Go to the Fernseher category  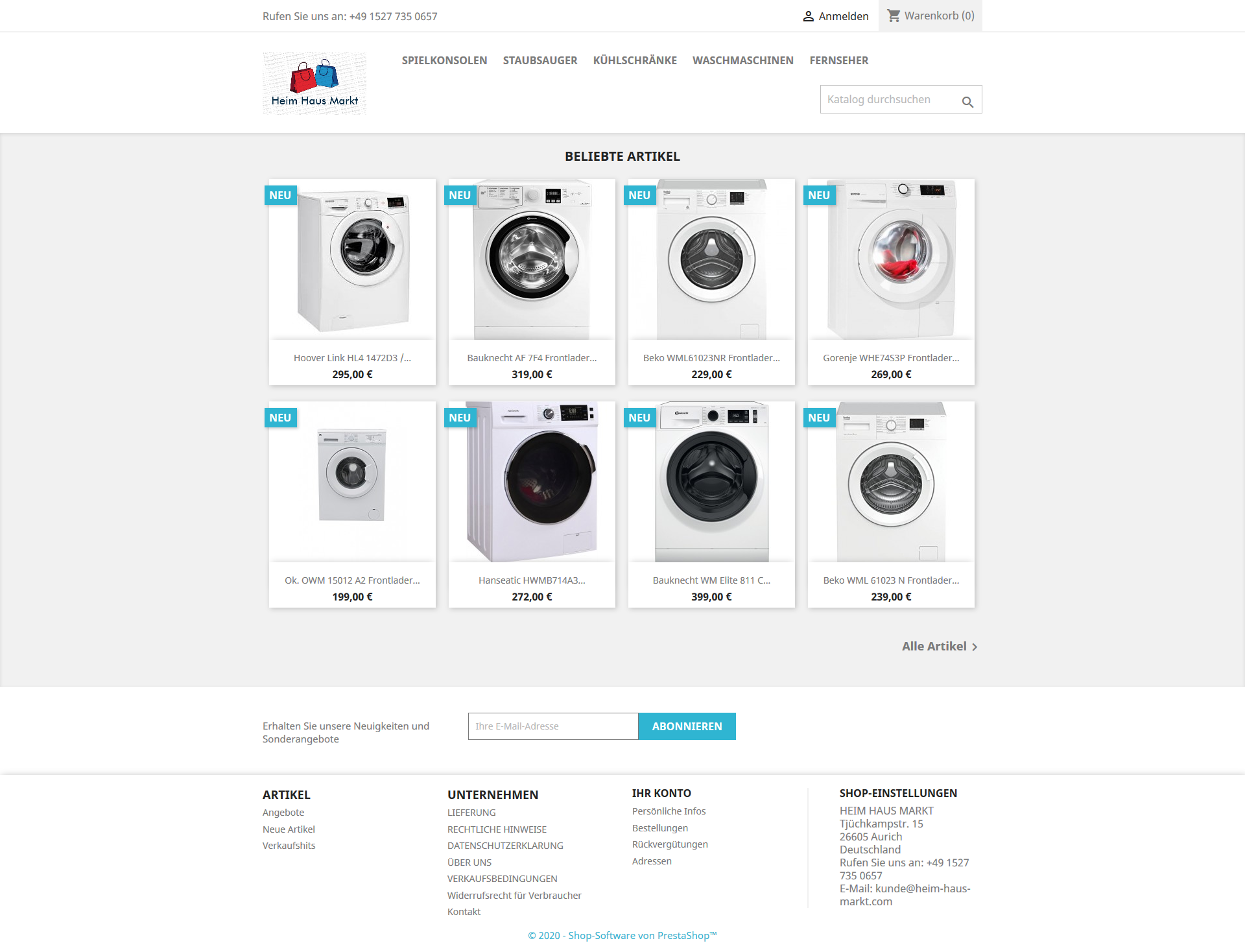point(839,60)
